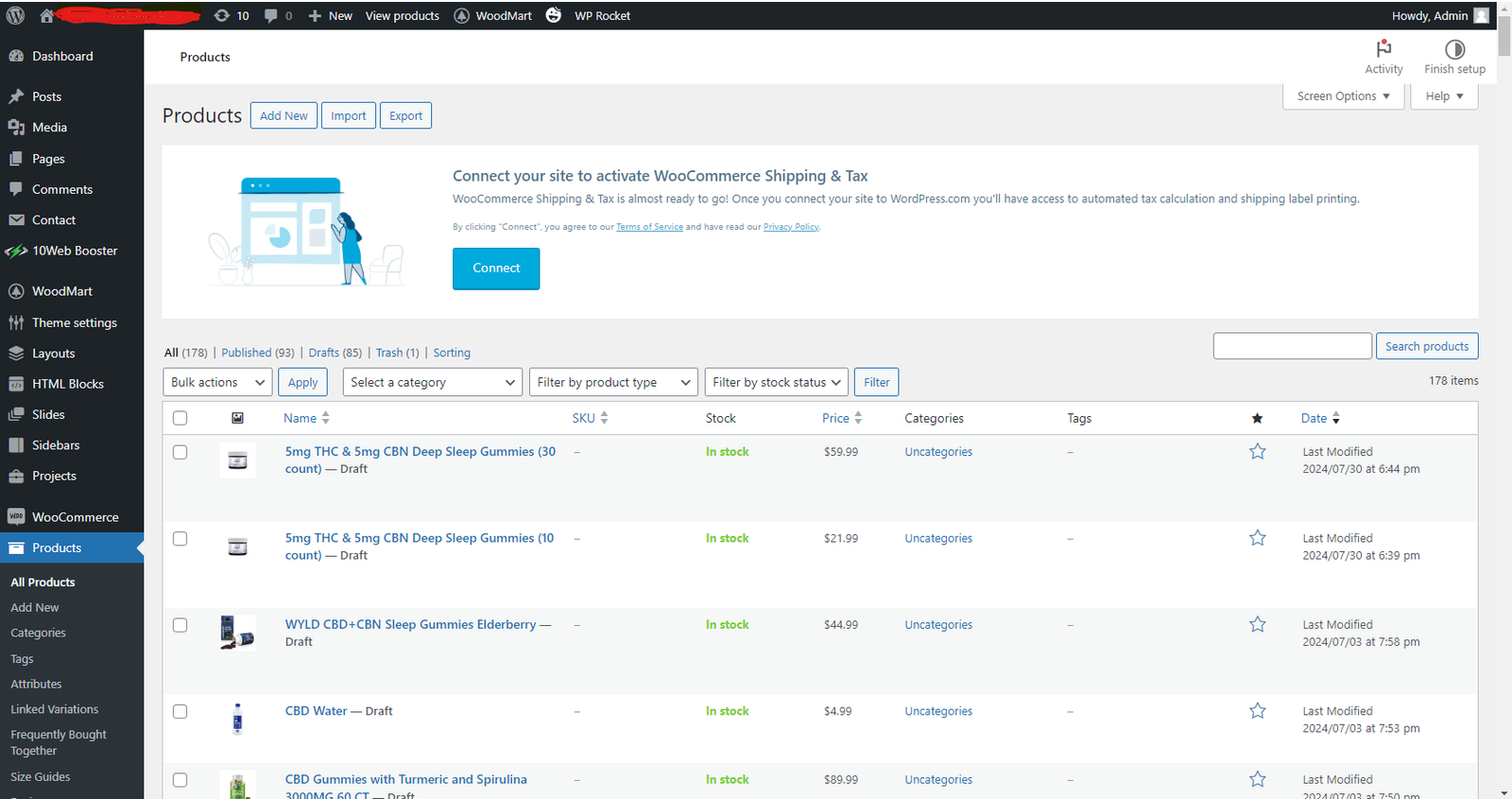Open the Filter by stock status dropdown

pos(777,382)
